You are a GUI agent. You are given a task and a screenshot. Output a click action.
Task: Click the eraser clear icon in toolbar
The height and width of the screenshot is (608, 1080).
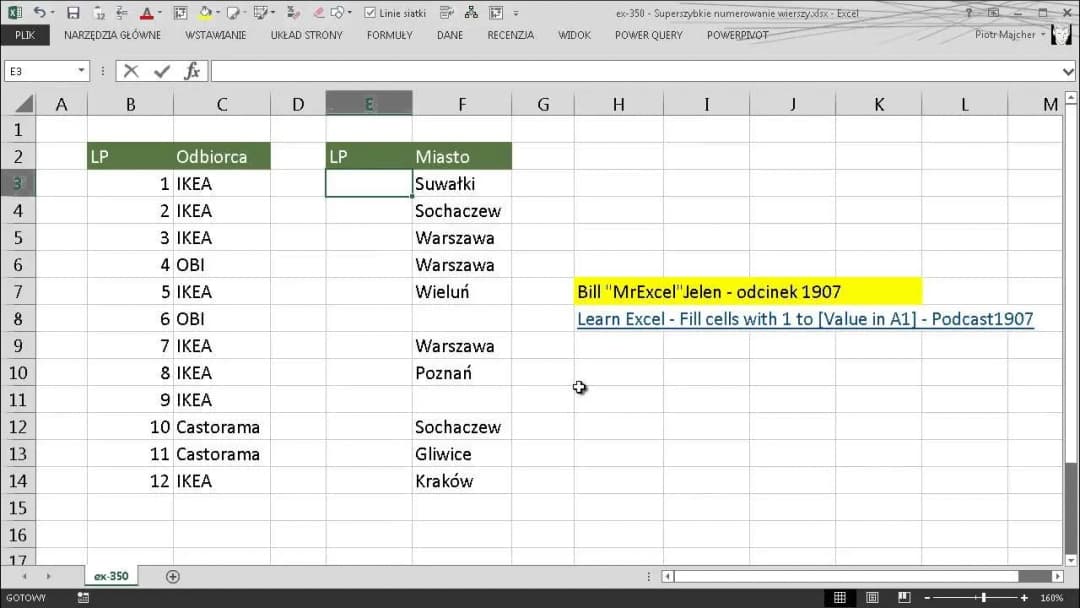point(319,13)
